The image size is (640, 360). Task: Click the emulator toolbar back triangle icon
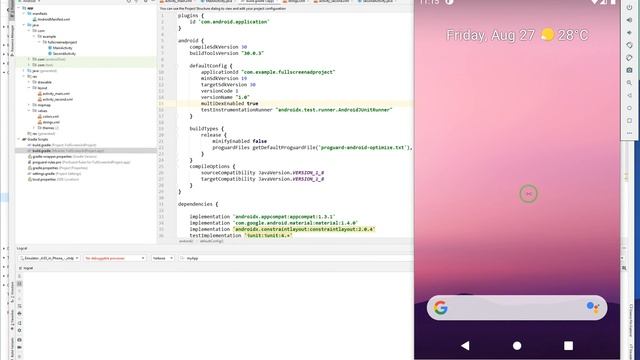(x=629, y=96)
